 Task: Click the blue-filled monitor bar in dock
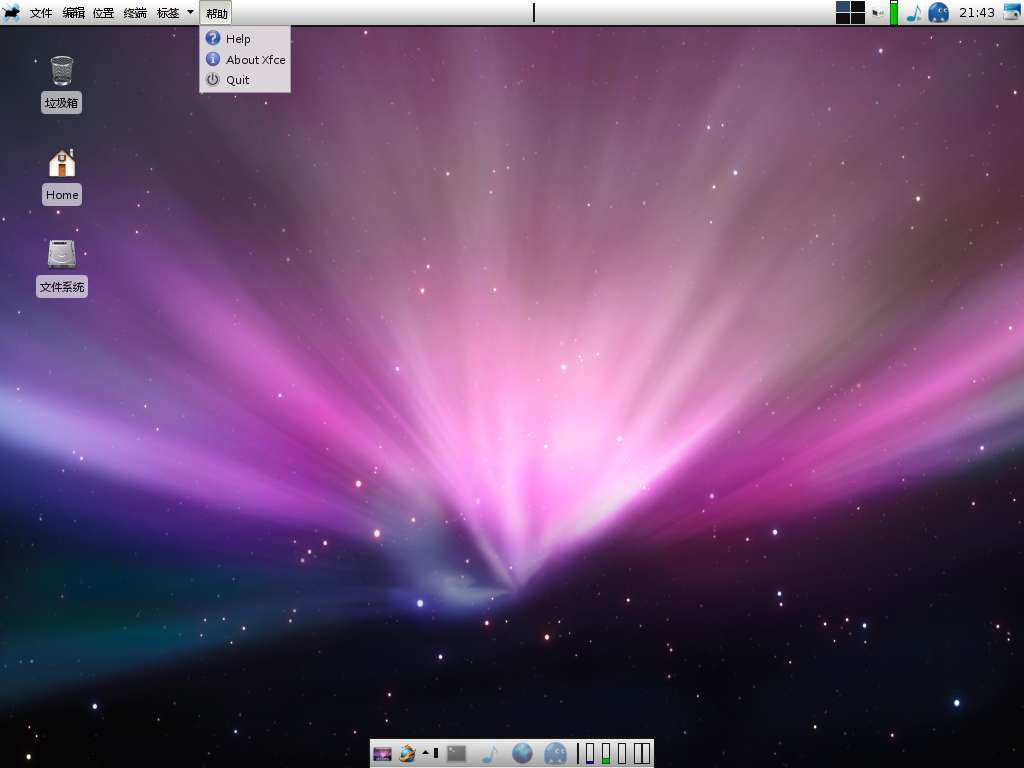point(590,754)
